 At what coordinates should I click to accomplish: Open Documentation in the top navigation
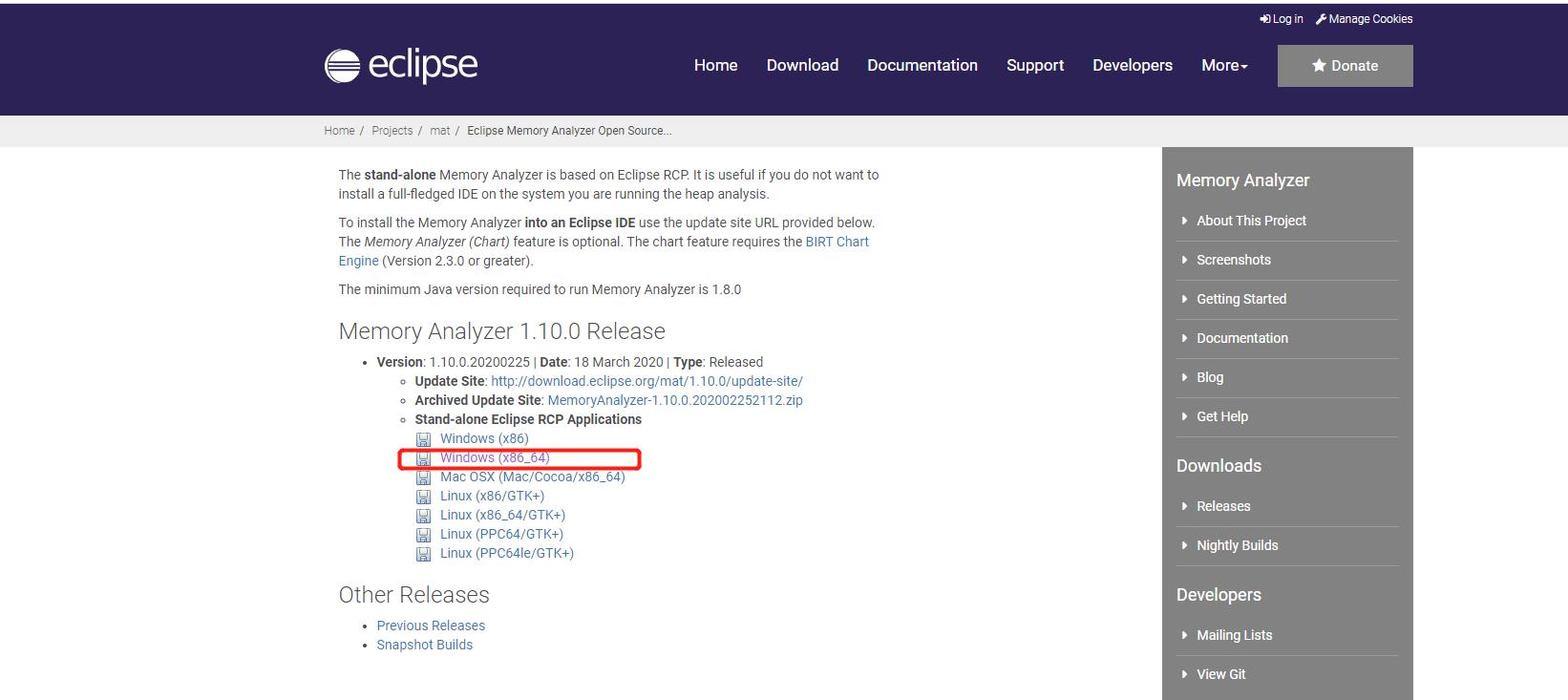pyautogui.click(x=922, y=65)
